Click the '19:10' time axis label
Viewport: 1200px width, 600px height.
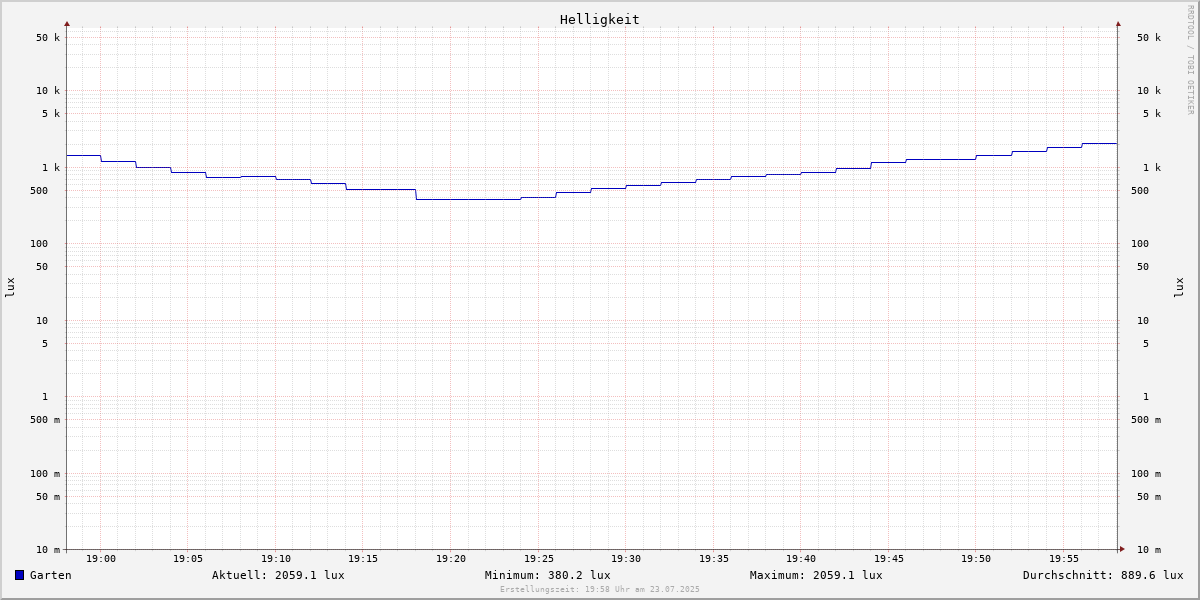coord(276,559)
